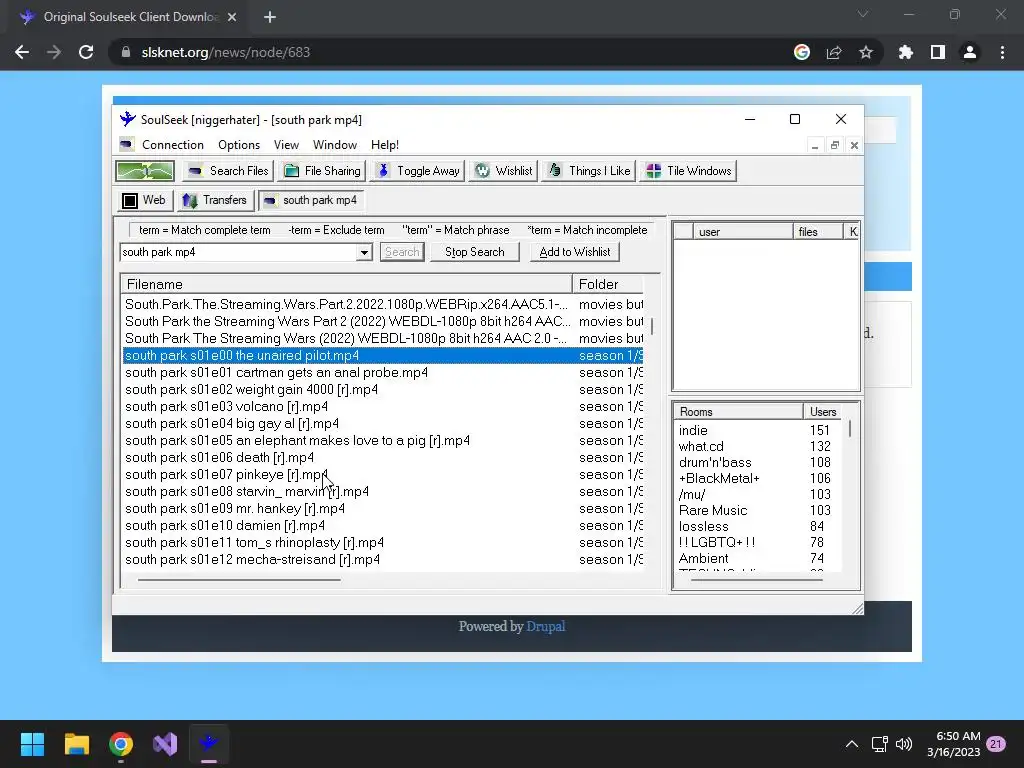The height and width of the screenshot is (768, 1024).
Task: Open the Window menu
Action: click(x=334, y=145)
